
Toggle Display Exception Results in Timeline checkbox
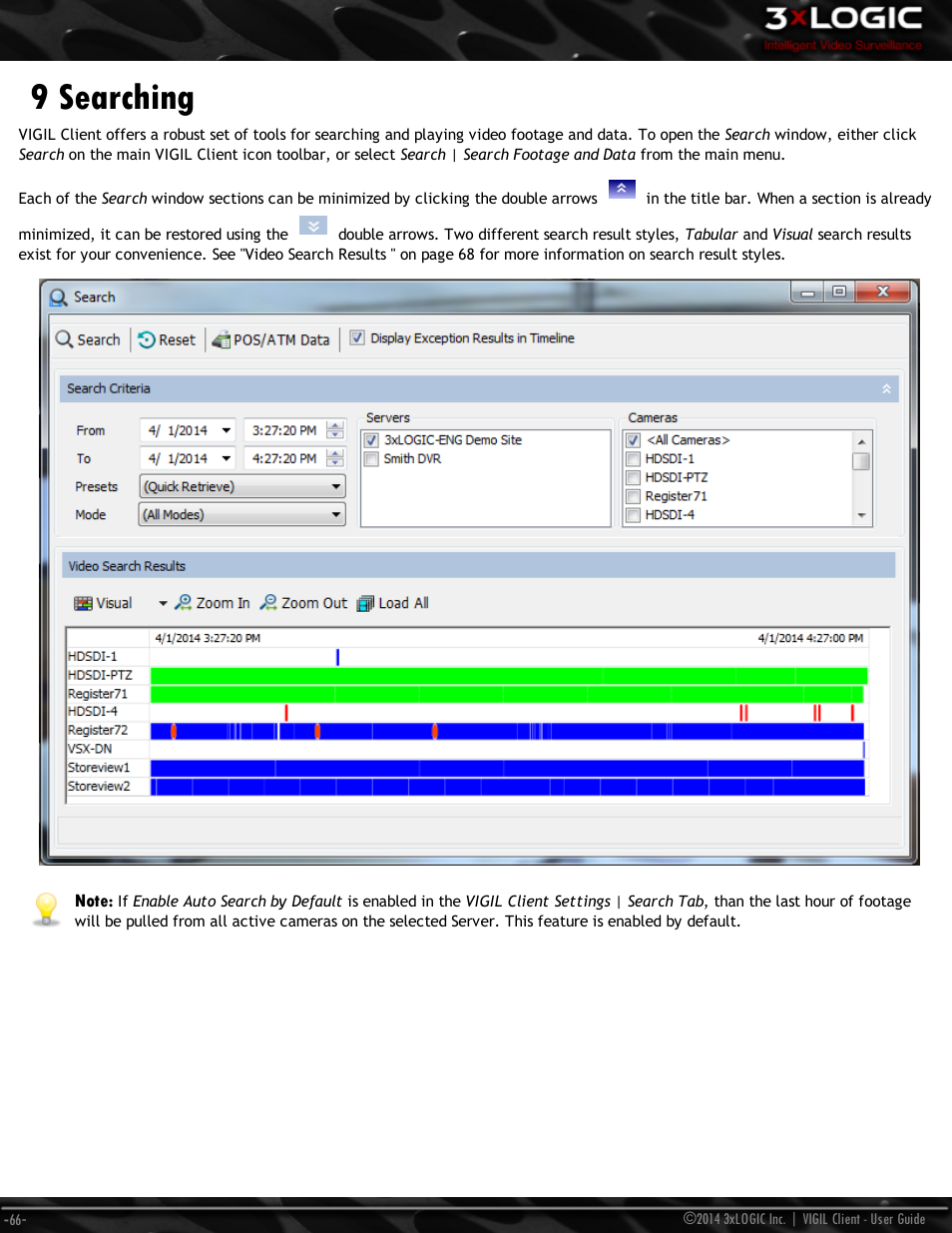pos(357,338)
